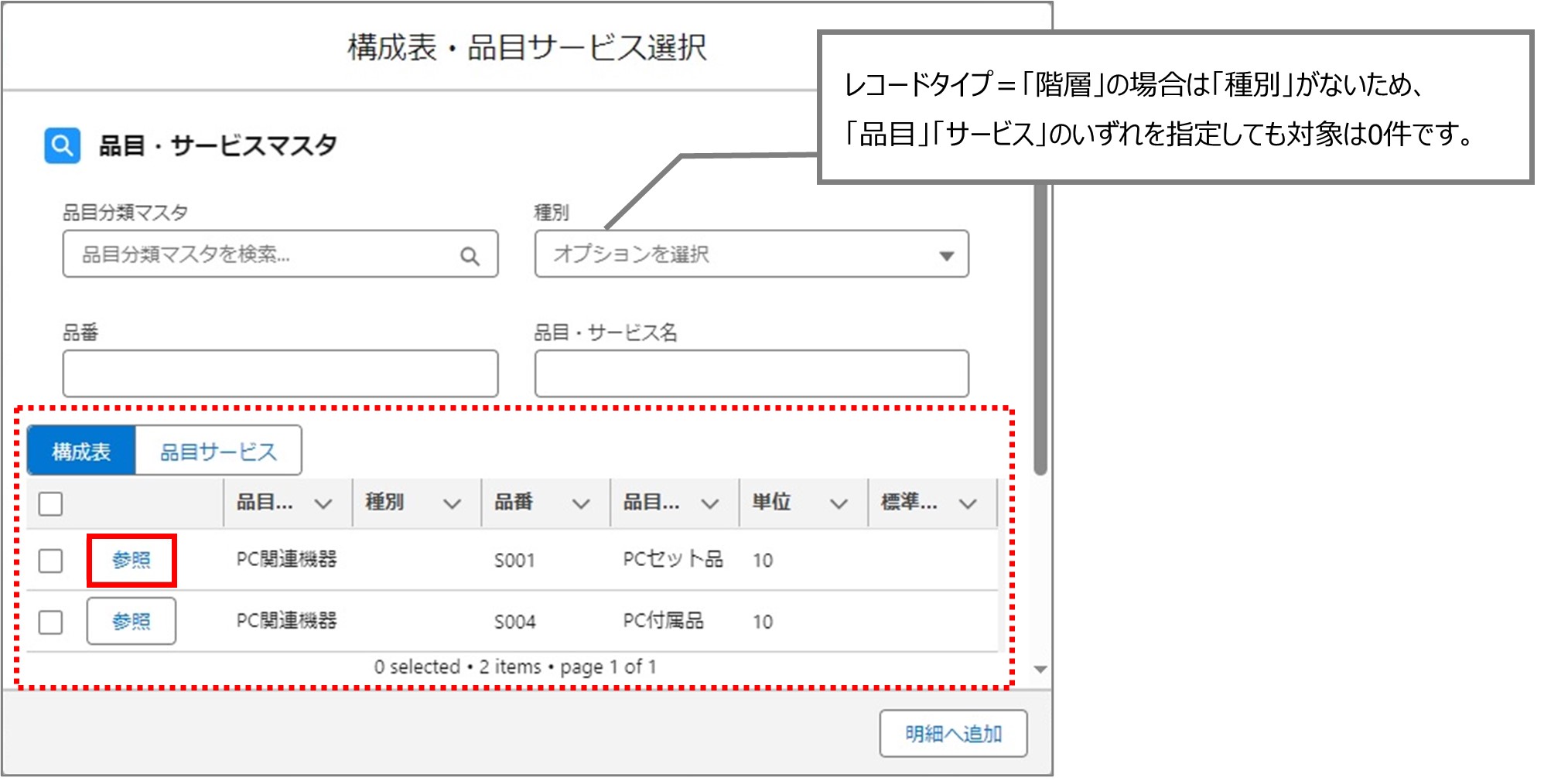Viewport: 1568px width, 781px height.
Task: Click 参照 button for S001 row
Action: (x=132, y=560)
